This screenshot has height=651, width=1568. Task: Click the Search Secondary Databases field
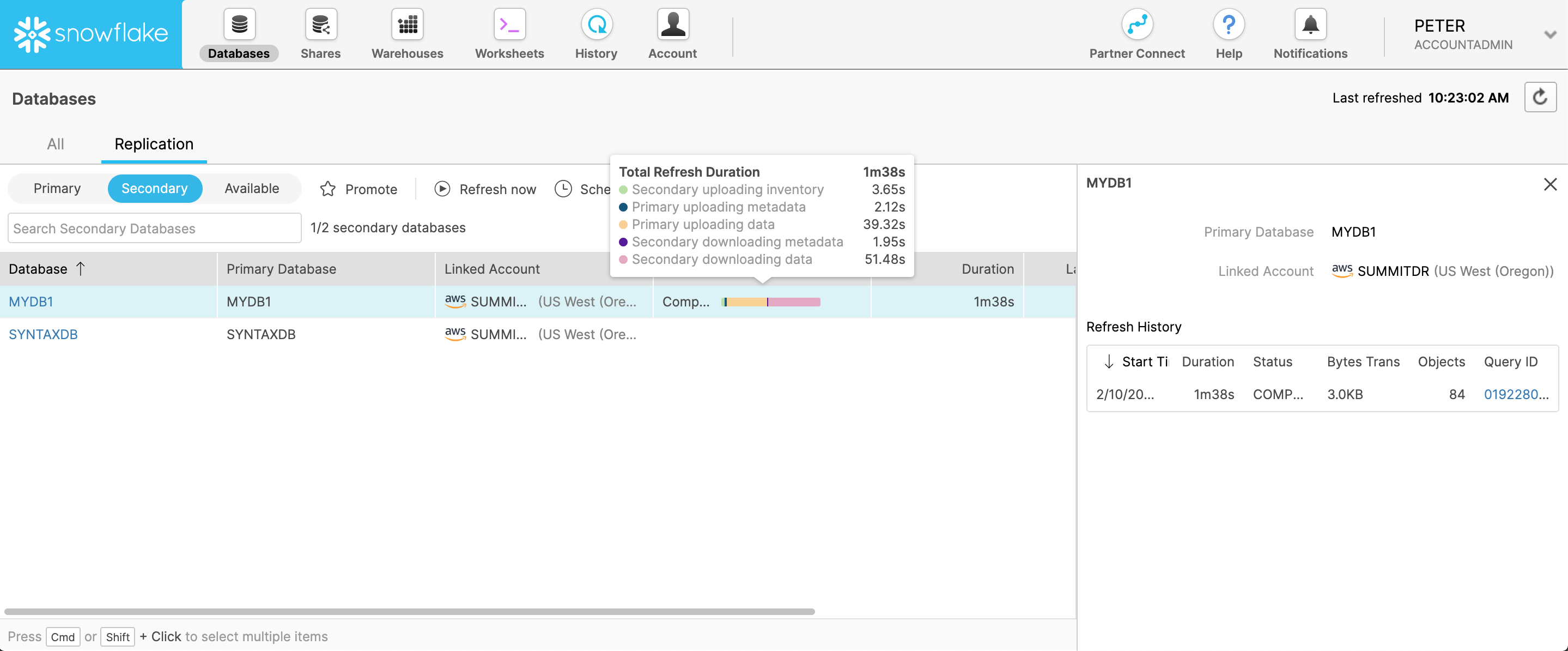click(x=155, y=228)
